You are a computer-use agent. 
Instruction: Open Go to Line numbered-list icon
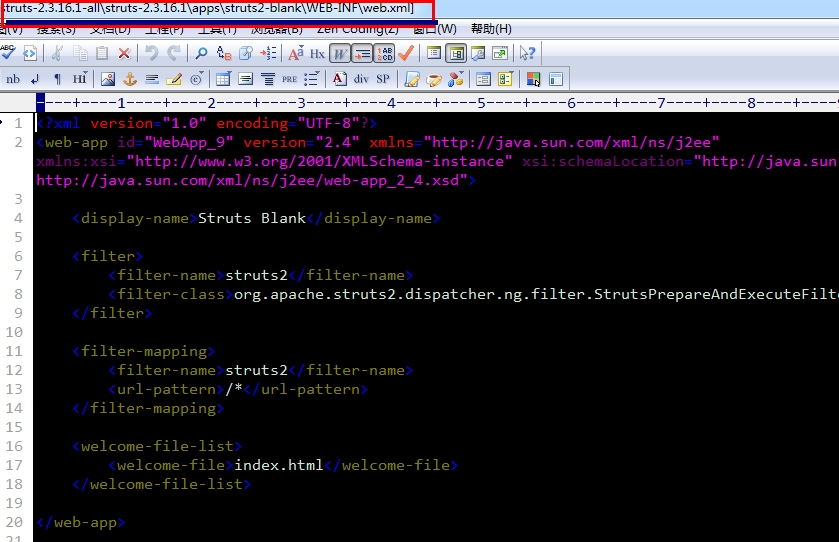coord(268,53)
